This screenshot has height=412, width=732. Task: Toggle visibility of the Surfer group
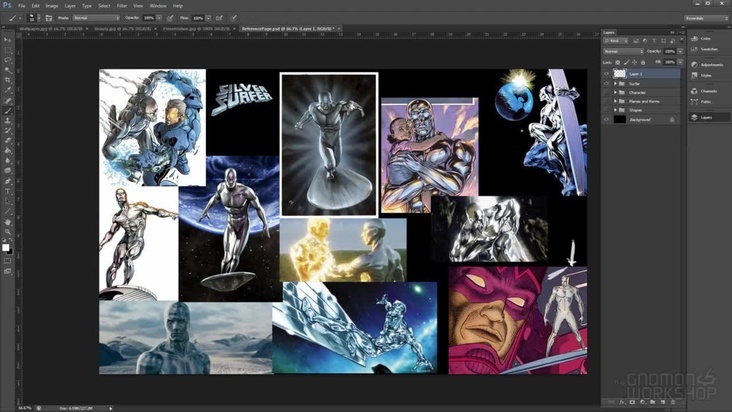tap(606, 83)
